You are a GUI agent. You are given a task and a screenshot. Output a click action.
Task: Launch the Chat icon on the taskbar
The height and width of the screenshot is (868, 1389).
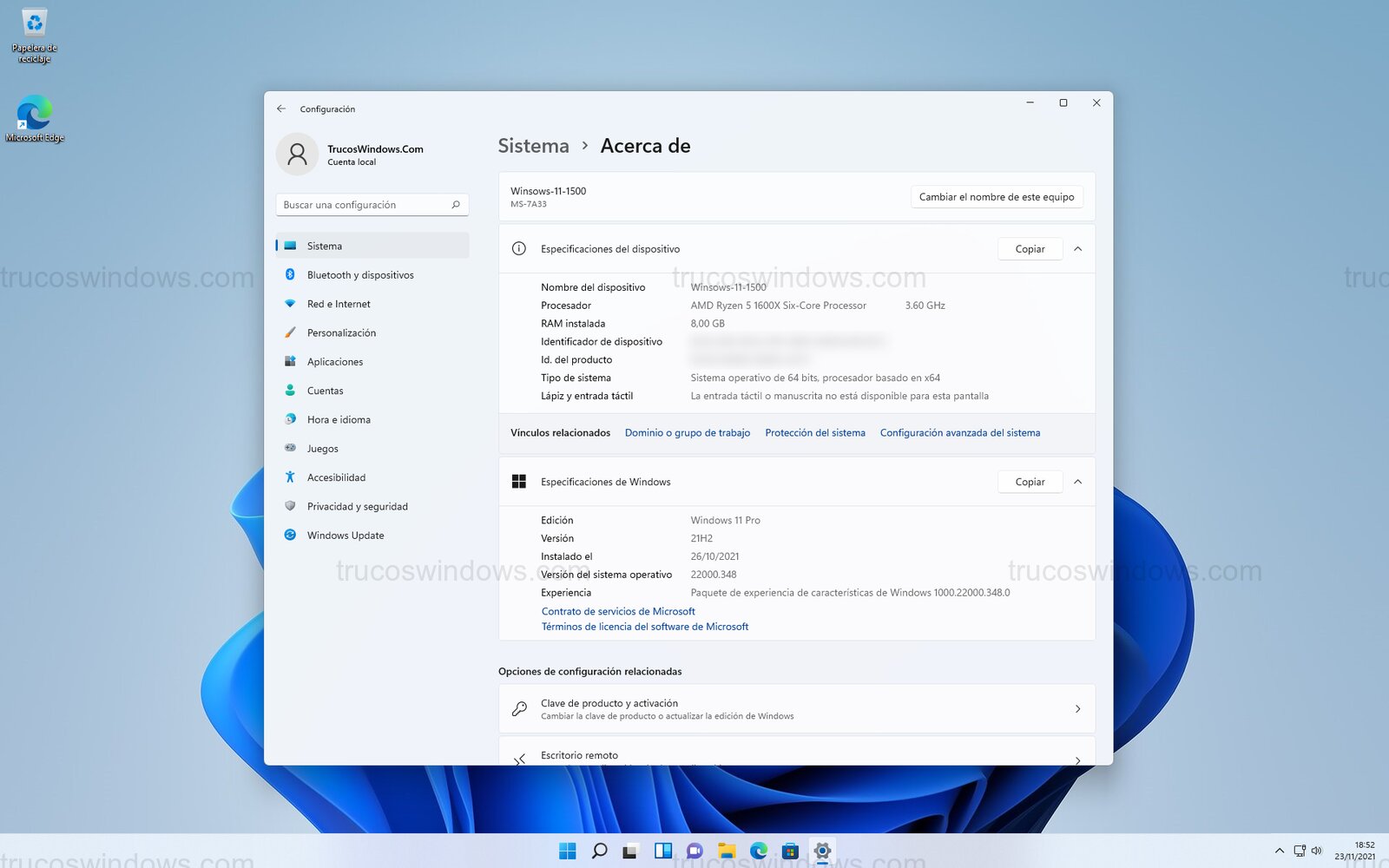click(x=694, y=852)
